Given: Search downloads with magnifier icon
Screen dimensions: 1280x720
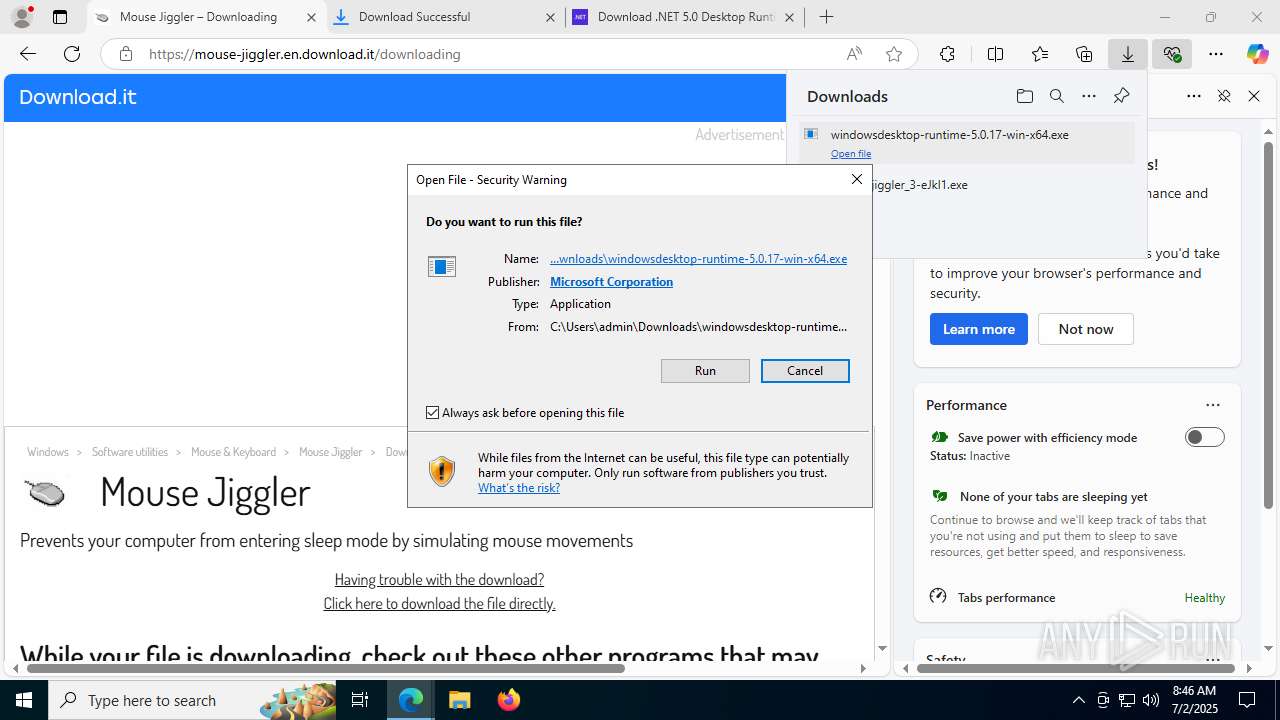Looking at the screenshot, I should click(1057, 96).
